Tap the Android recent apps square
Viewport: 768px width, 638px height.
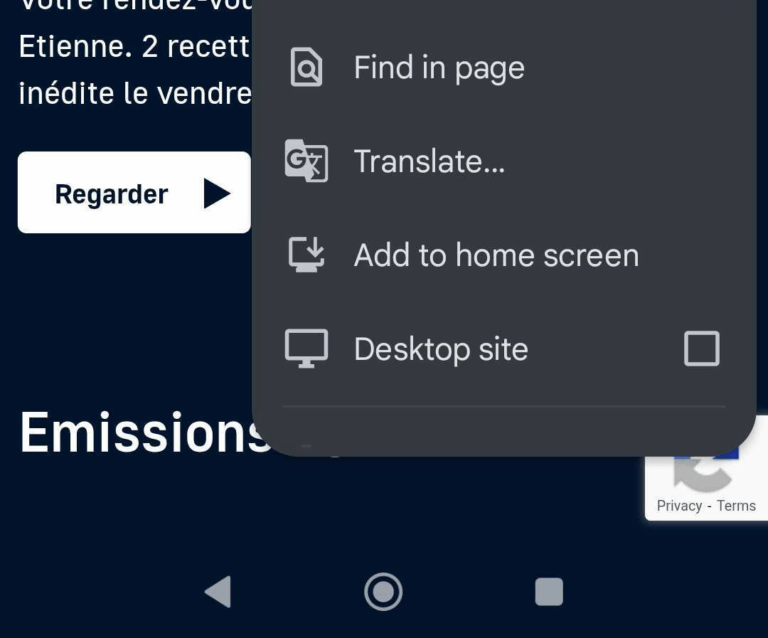[549, 592]
